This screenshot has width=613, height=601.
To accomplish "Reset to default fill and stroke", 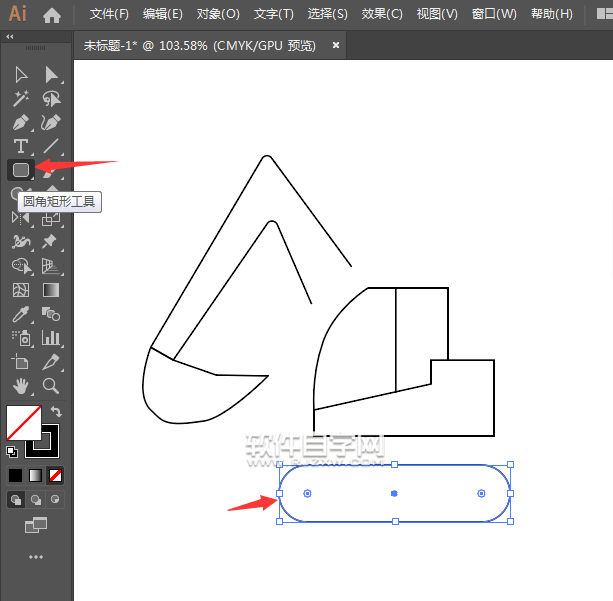I will [12, 452].
